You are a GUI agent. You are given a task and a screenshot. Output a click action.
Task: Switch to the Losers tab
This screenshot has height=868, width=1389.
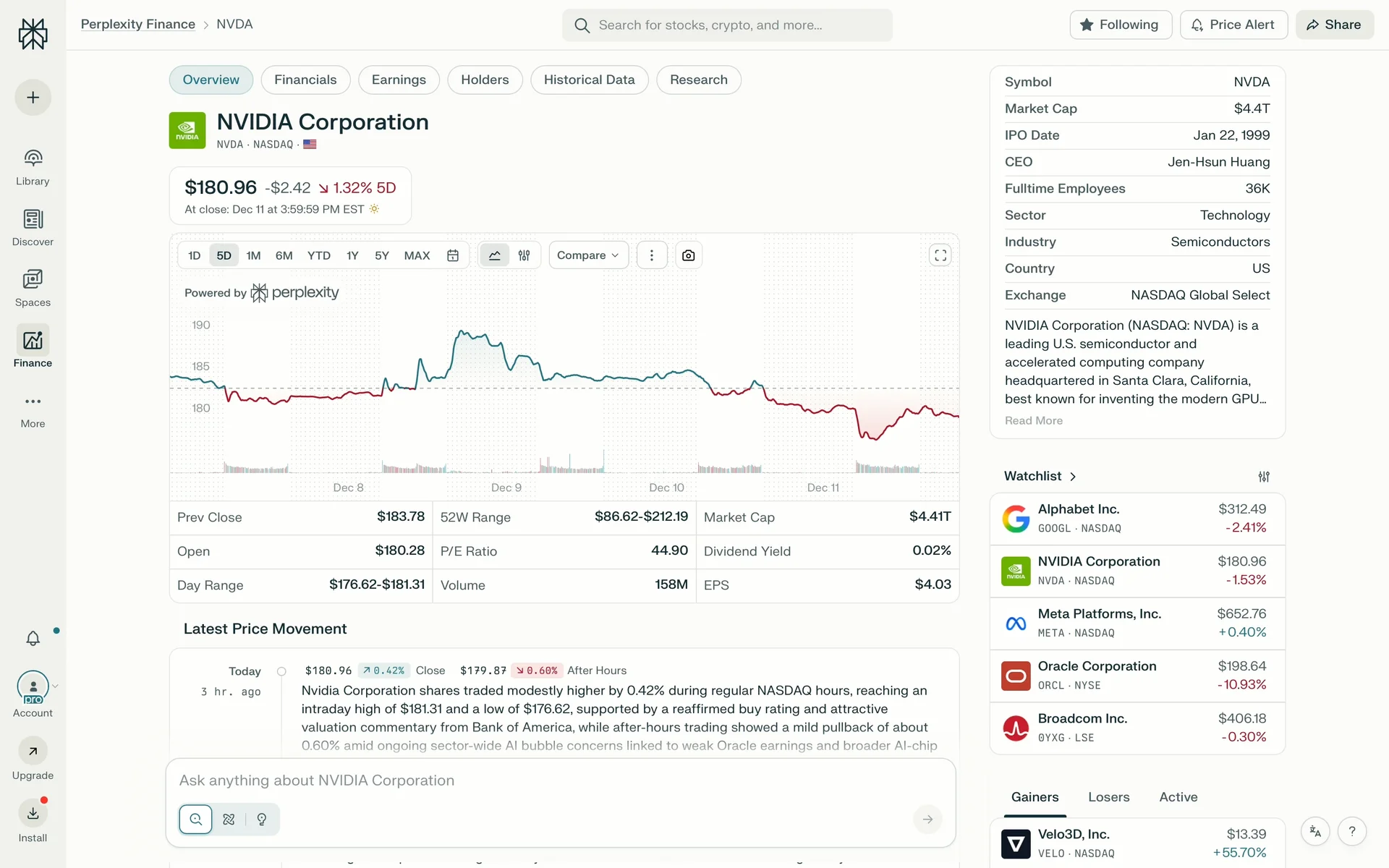(1108, 797)
